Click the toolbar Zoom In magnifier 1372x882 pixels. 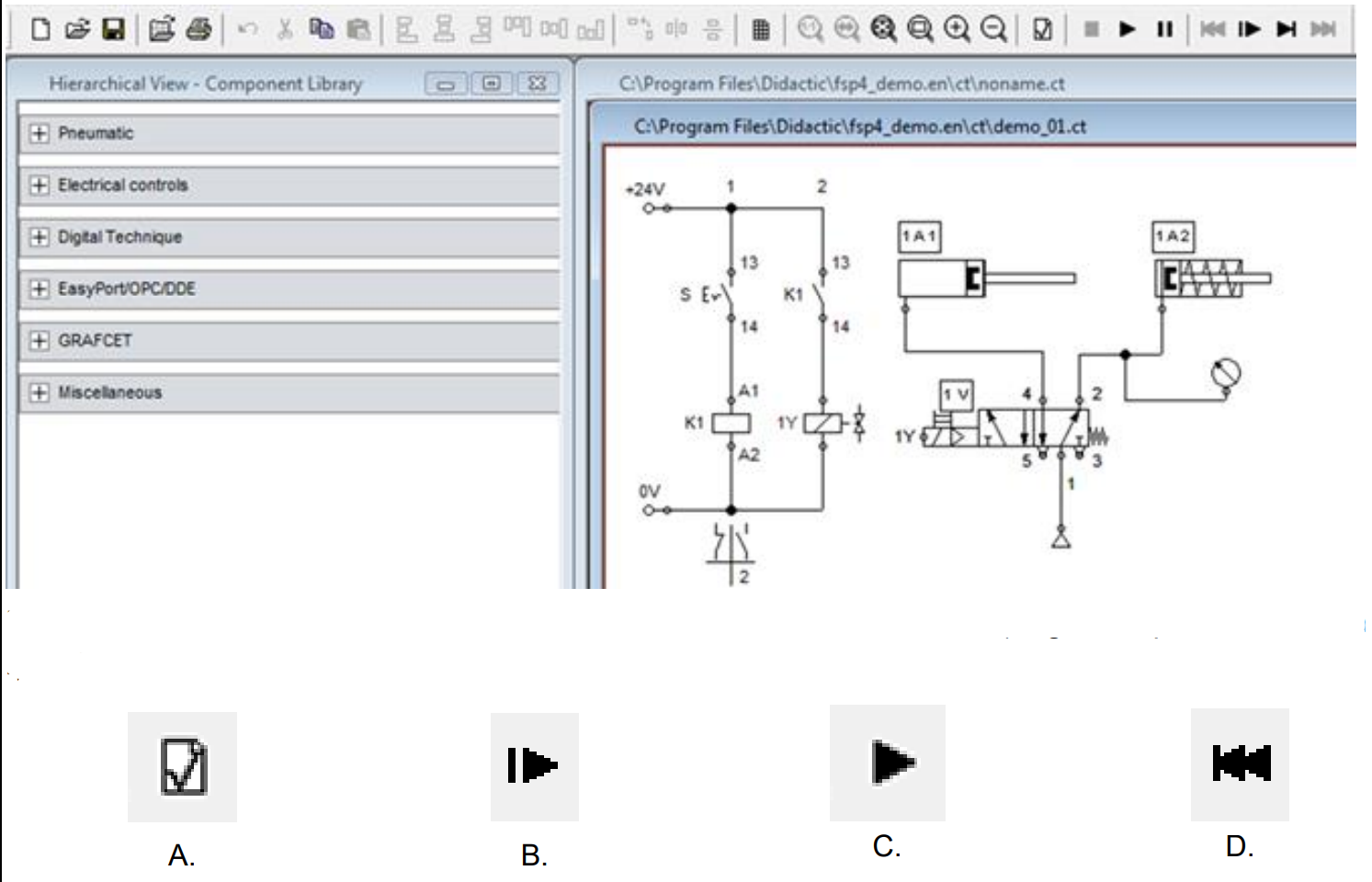tap(958, 29)
